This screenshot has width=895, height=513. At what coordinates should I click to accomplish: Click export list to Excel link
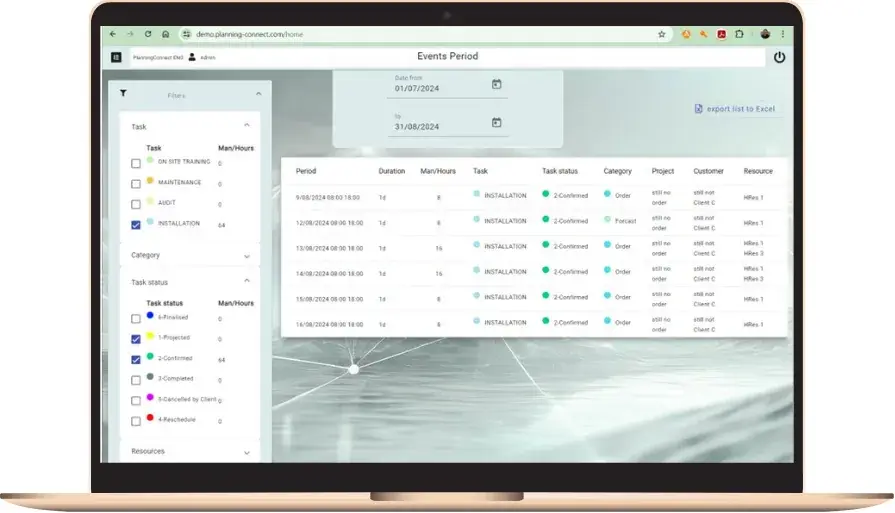tap(740, 109)
